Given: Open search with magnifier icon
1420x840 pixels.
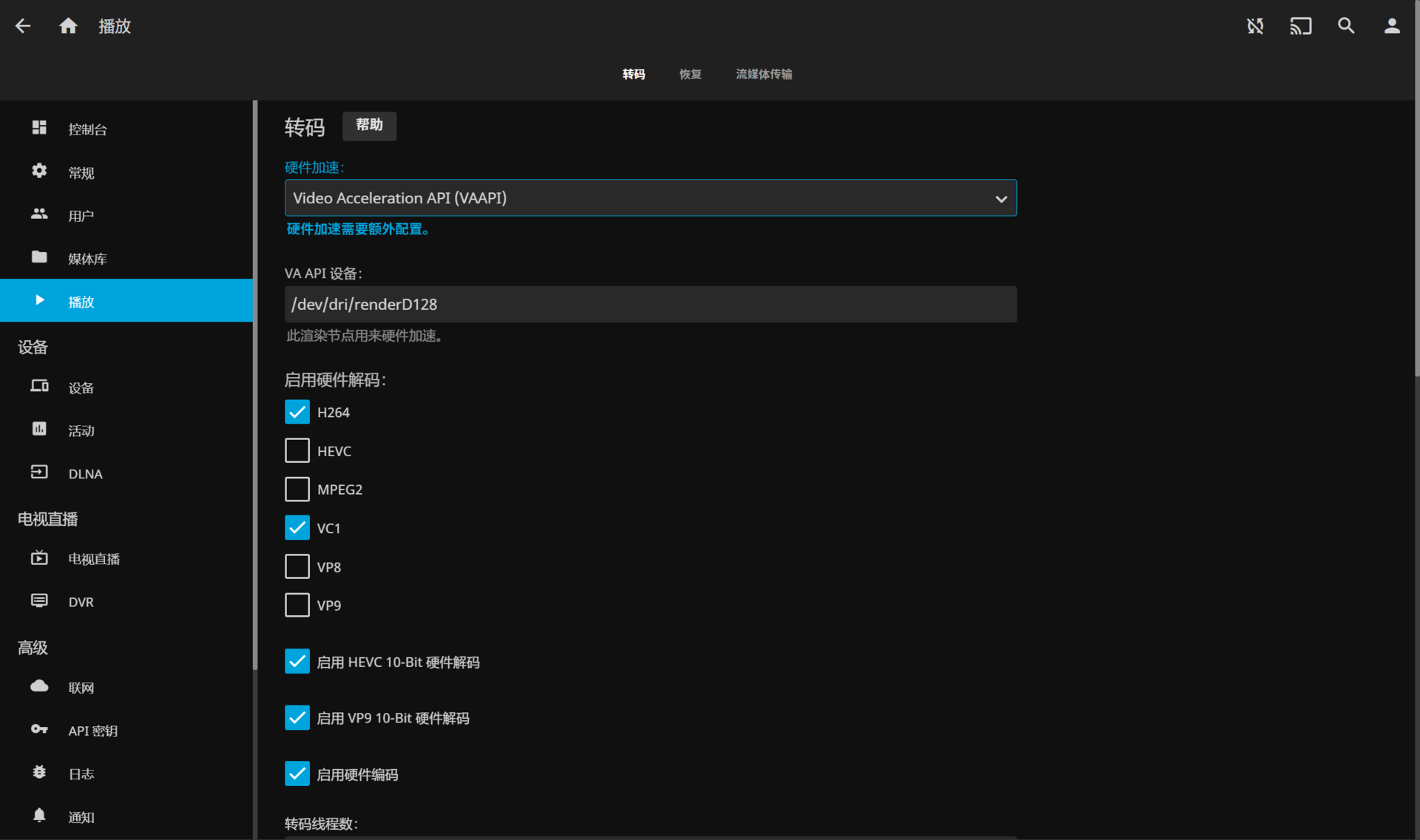Looking at the screenshot, I should 1346,27.
